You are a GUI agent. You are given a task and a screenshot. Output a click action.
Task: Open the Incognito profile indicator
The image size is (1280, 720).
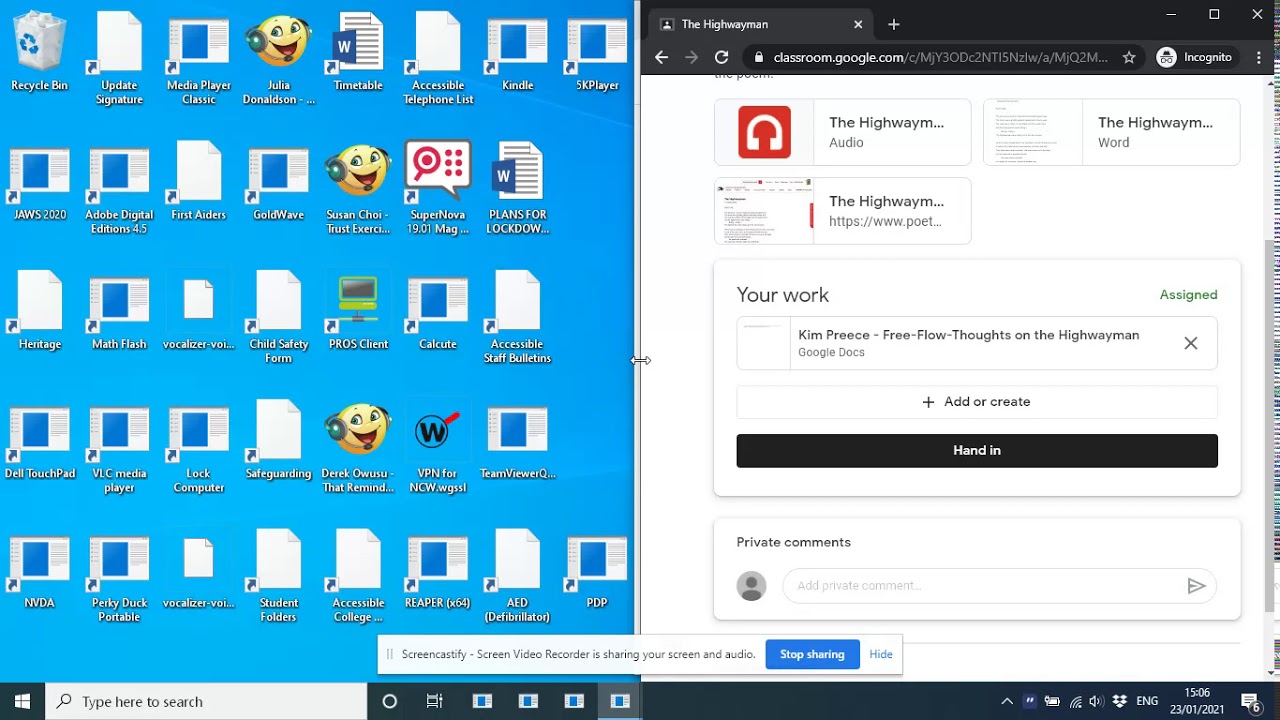(x=1194, y=57)
